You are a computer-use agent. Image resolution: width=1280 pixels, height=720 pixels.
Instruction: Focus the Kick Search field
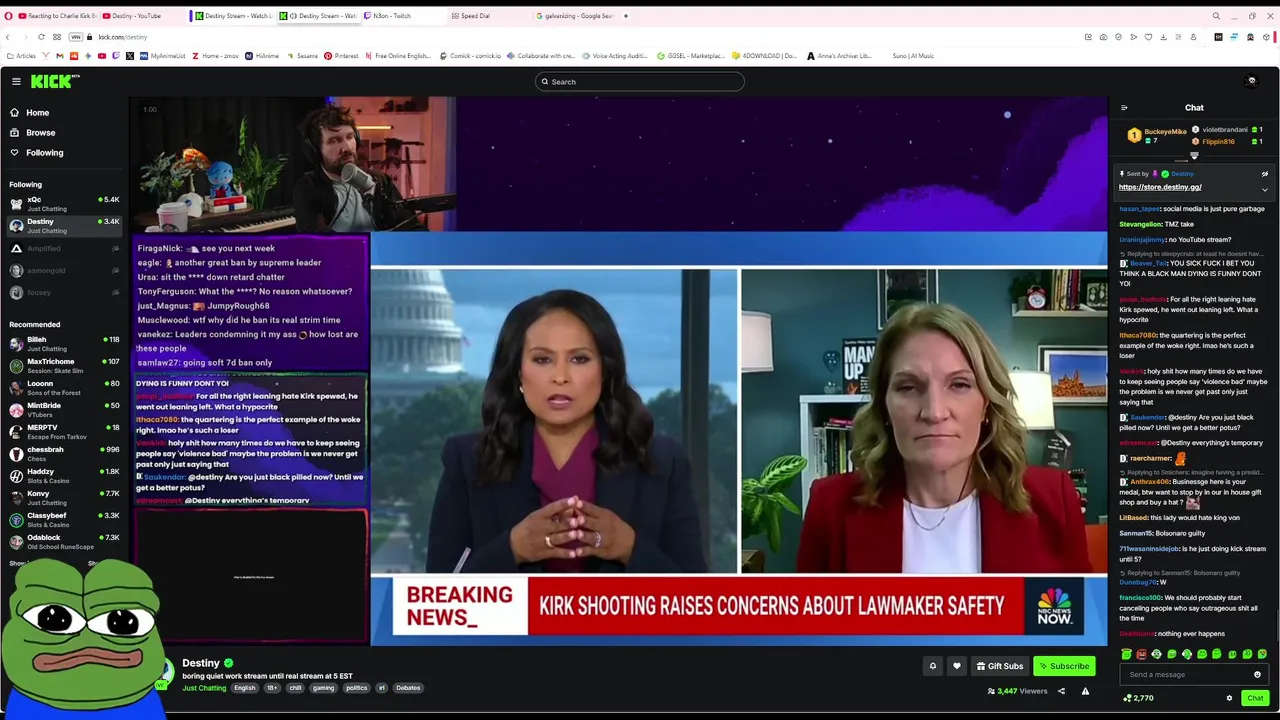tap(640, 82)
